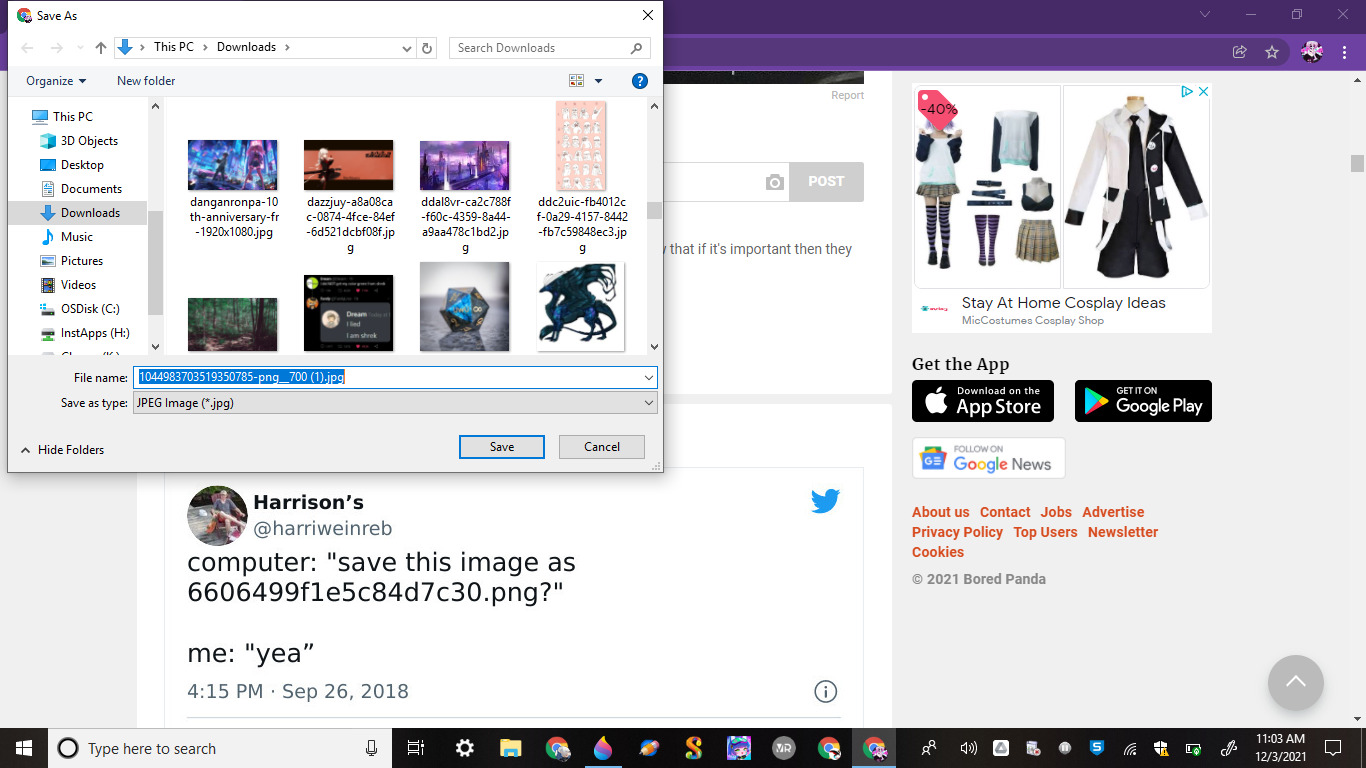This screenshot has height=768, width=1366.
Task: Select Pictures in navigation tree
Action: tap(82, 261)
